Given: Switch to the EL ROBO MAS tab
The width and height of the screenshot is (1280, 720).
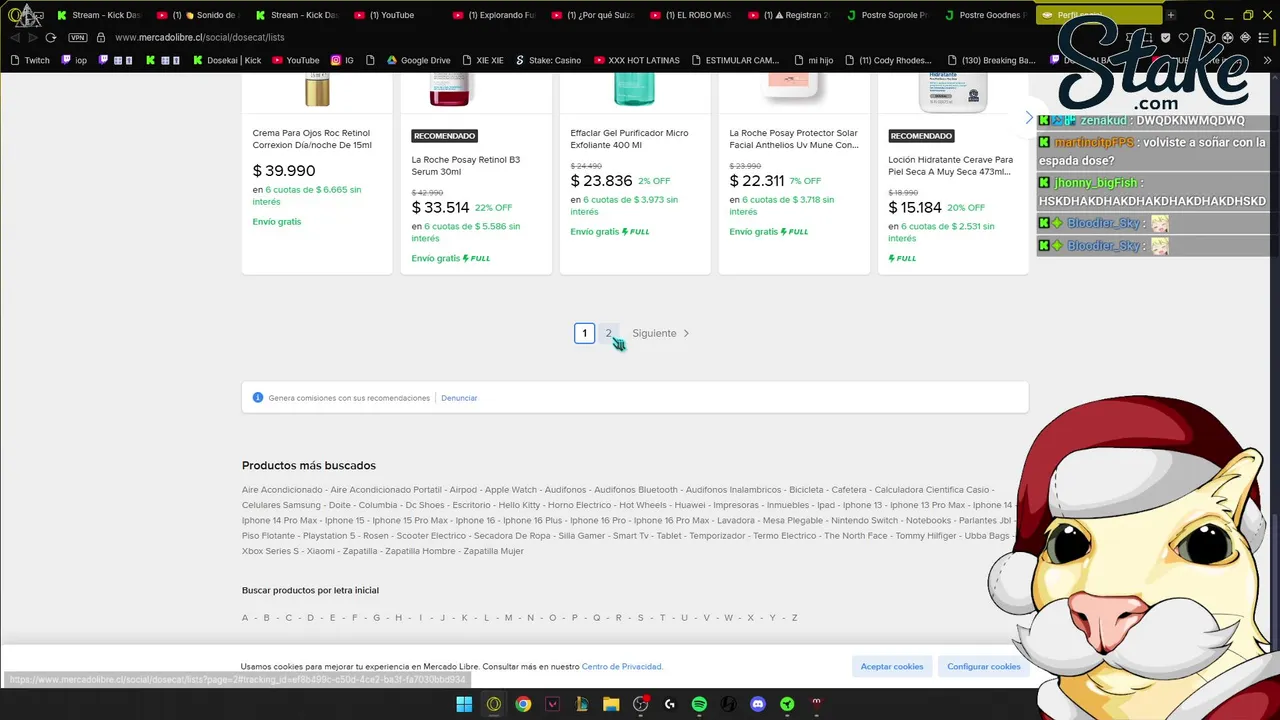Looking at the screenshot, I should [690, 15].
